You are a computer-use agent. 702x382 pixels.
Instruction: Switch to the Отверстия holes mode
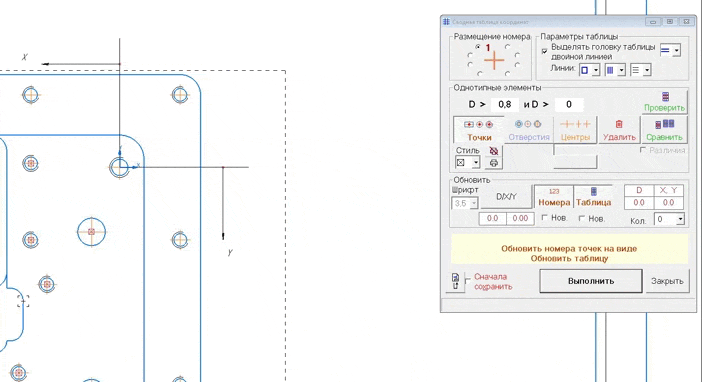(x=529, y=130)
